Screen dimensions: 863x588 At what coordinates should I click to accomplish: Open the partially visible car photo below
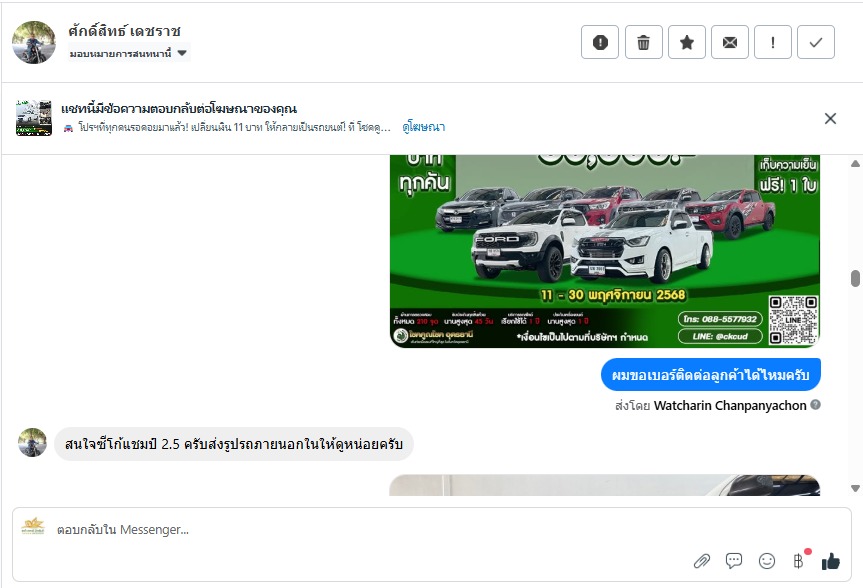coord(605,485)
